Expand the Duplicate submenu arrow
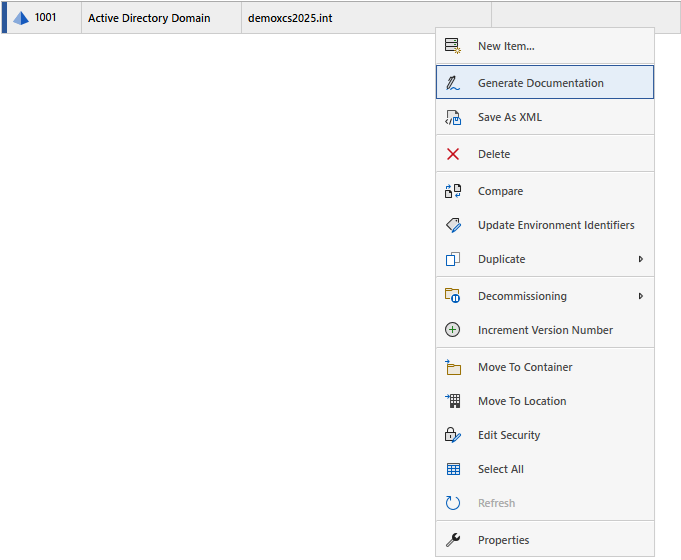The height and width of the screenshot is (560, 681). pyautogui.click(x=640, y=259)
